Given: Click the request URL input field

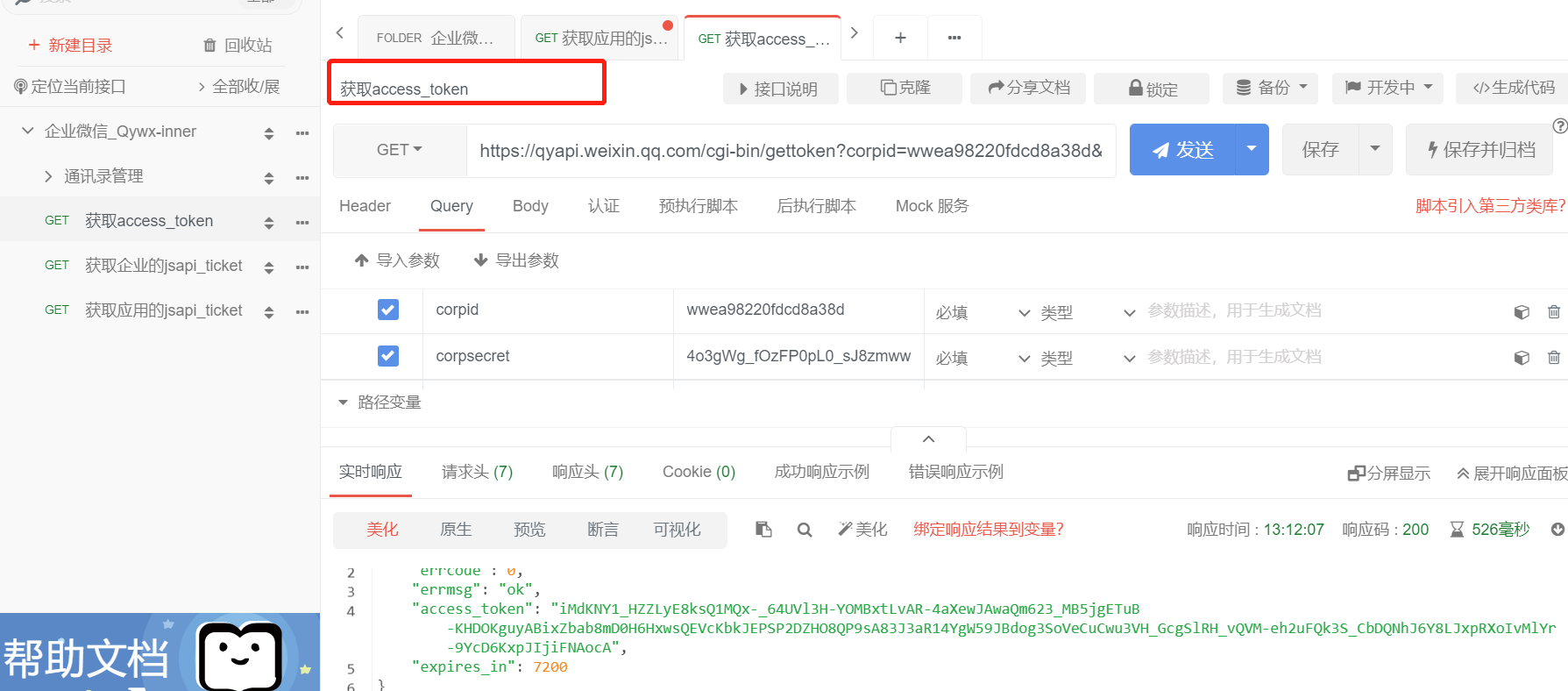Looking at the screenshot, I should point(791,150).
